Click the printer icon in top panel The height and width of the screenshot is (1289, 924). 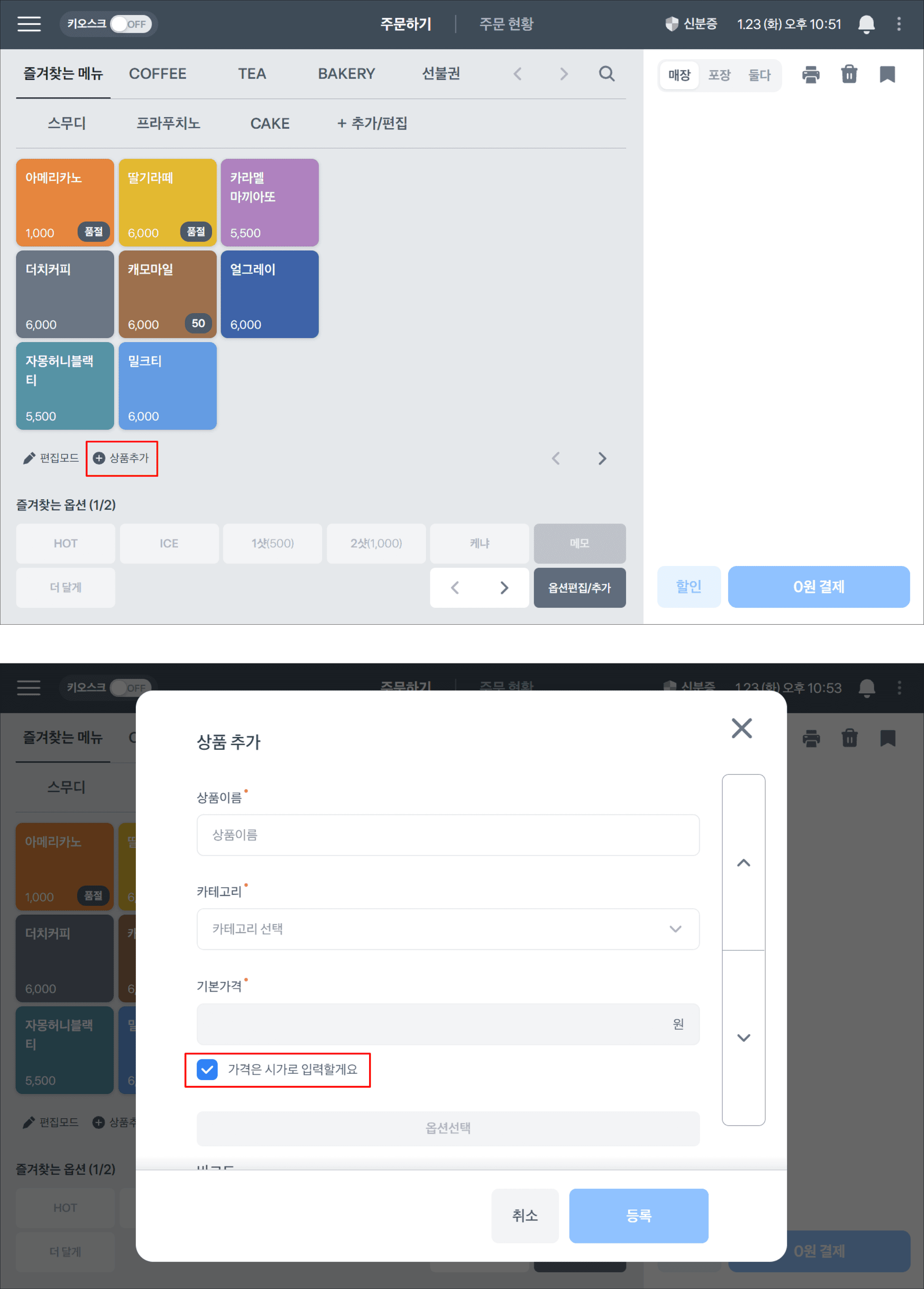810,74
